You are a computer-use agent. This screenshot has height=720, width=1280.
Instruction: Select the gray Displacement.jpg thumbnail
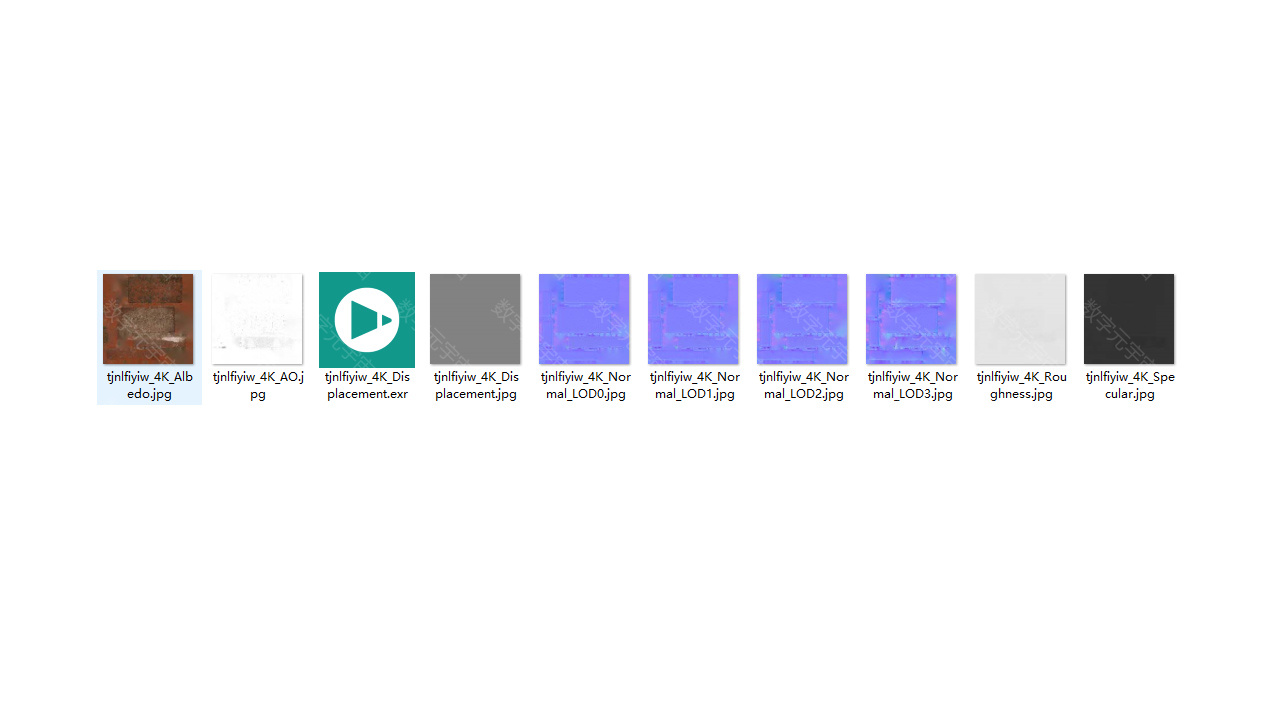[x=475, y=319]
